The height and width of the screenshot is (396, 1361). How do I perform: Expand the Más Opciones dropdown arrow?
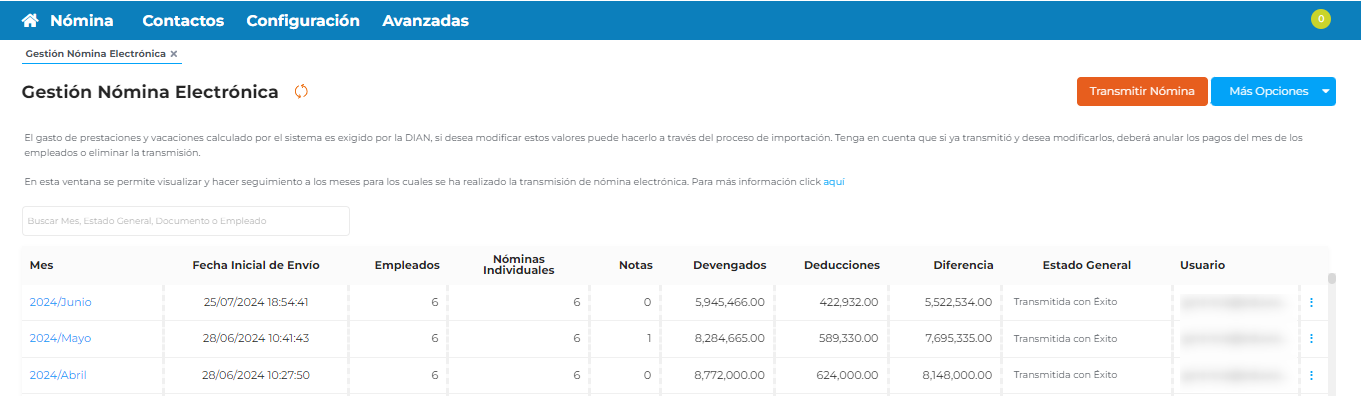(1326, 91)
